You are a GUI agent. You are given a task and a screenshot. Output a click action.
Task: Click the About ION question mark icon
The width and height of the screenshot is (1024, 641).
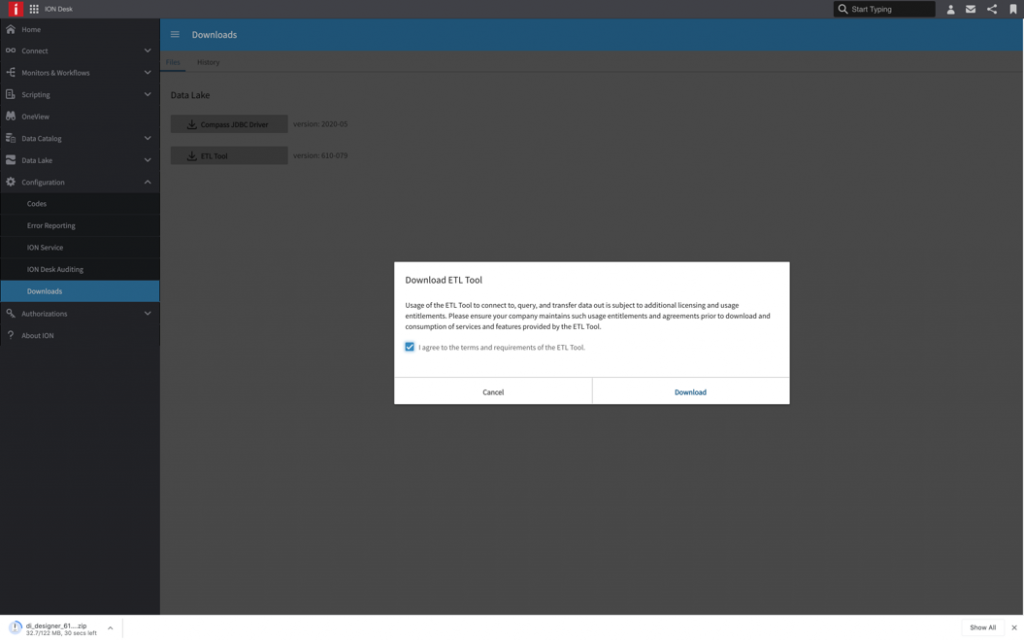tap(10, 335)
